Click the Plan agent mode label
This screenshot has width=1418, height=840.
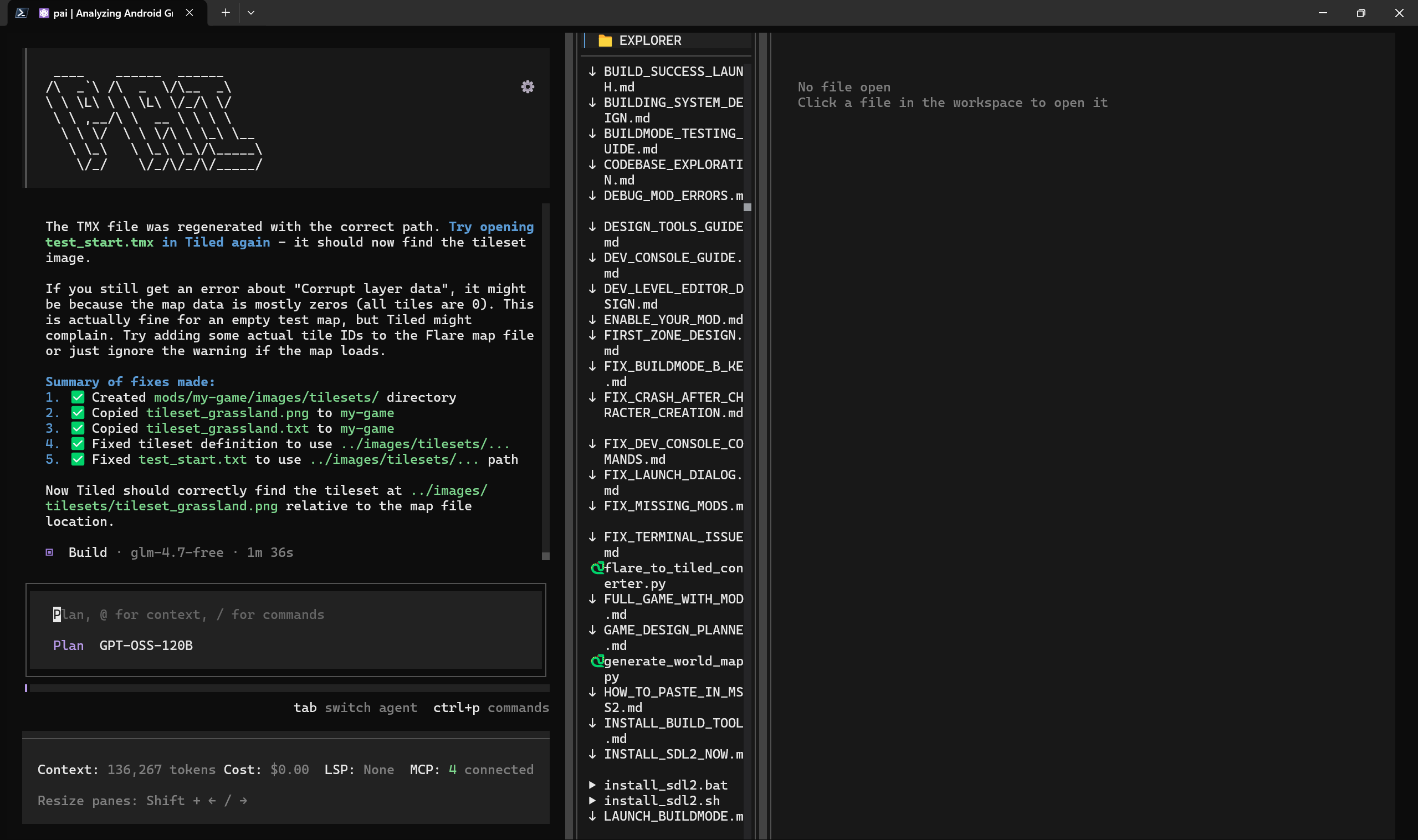tap(69, 646)
